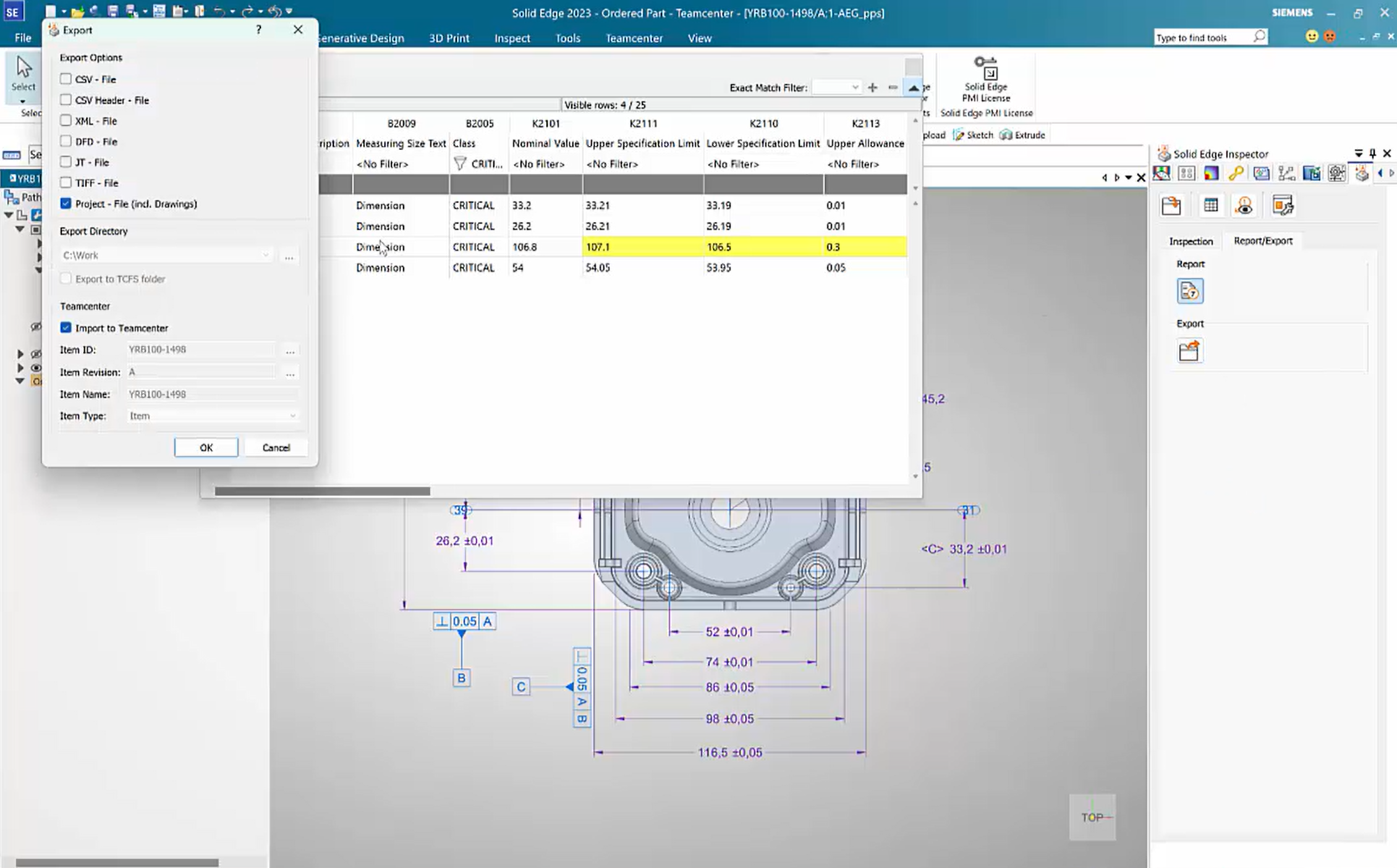This screenshot has width=1397, height=868.
Task: Open the 3D Print ribbon tab
Action: (x=449, y=38)
